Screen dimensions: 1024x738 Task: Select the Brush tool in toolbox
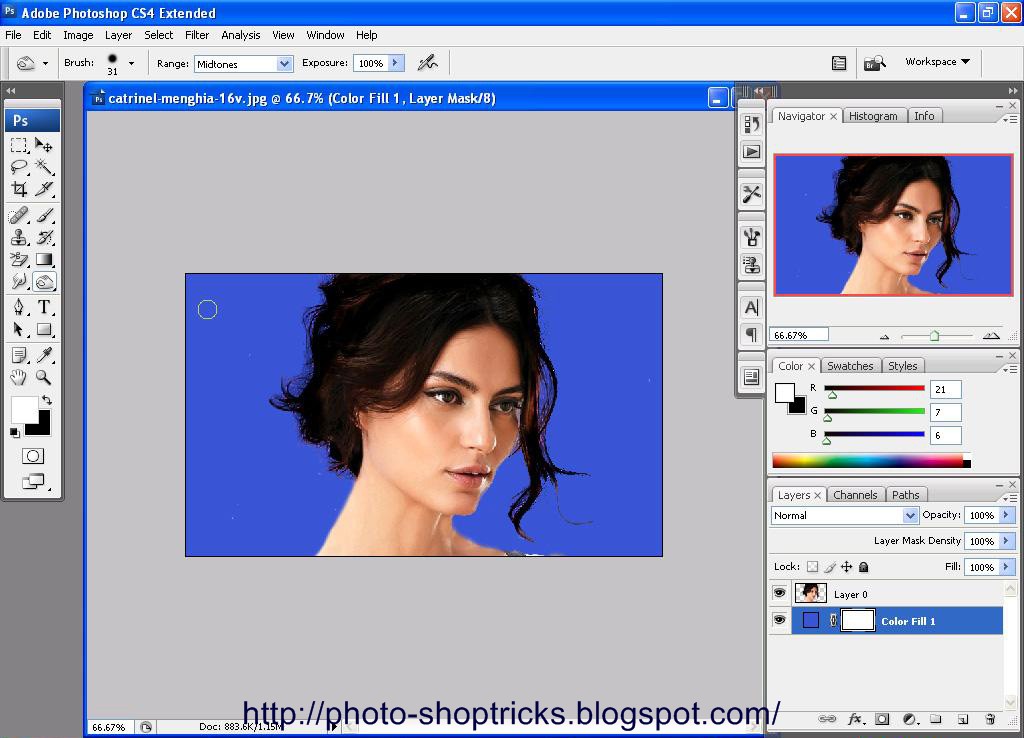tap(44, 215)
